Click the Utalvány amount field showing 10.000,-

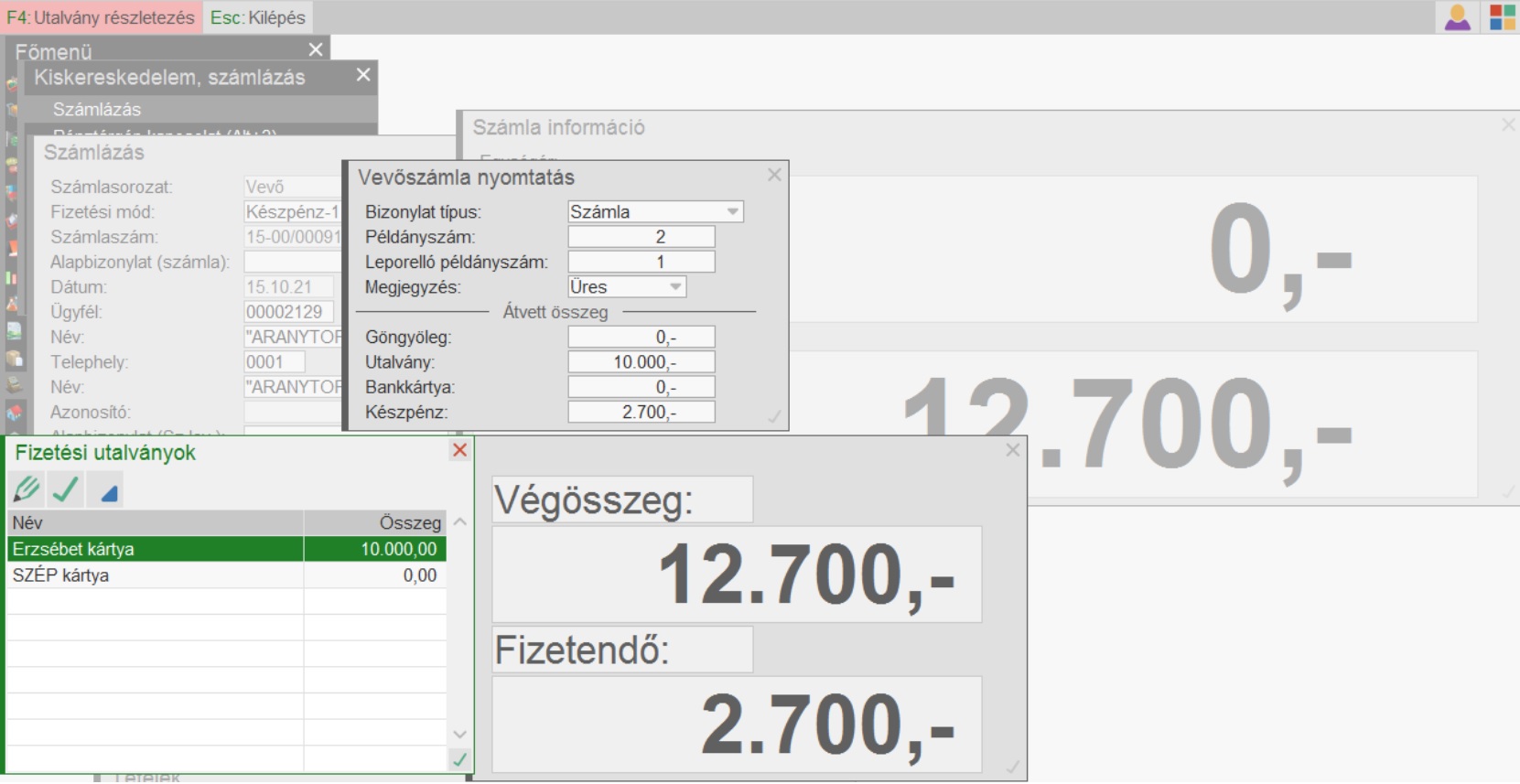[641, 362]
